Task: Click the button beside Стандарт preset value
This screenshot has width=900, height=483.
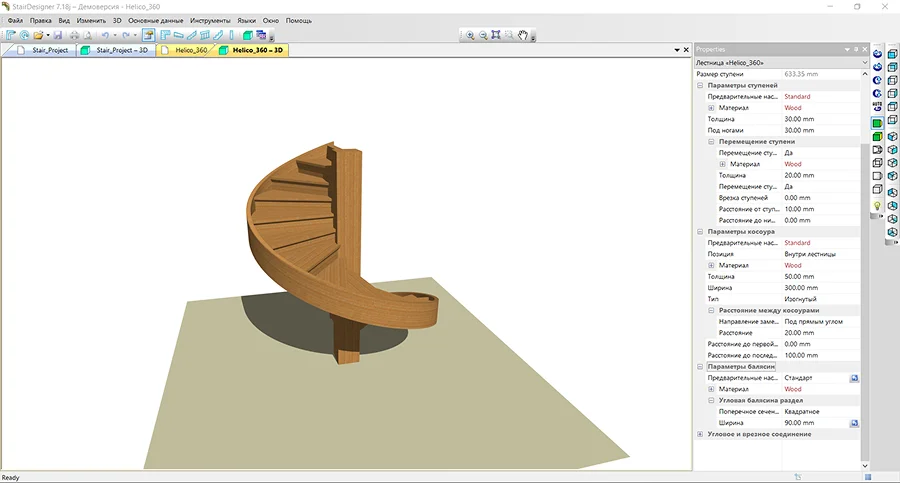Action: click(854, 378)
